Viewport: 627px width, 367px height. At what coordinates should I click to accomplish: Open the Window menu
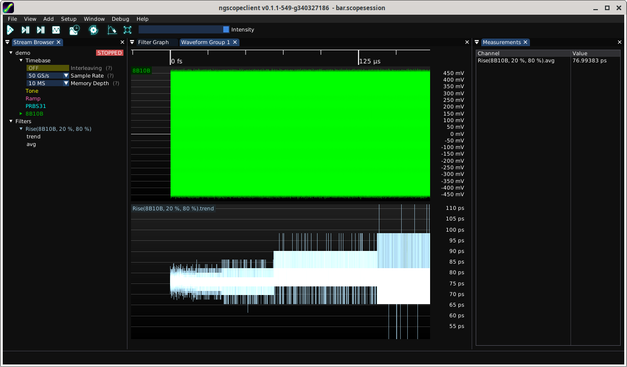[x=94, y=19]
